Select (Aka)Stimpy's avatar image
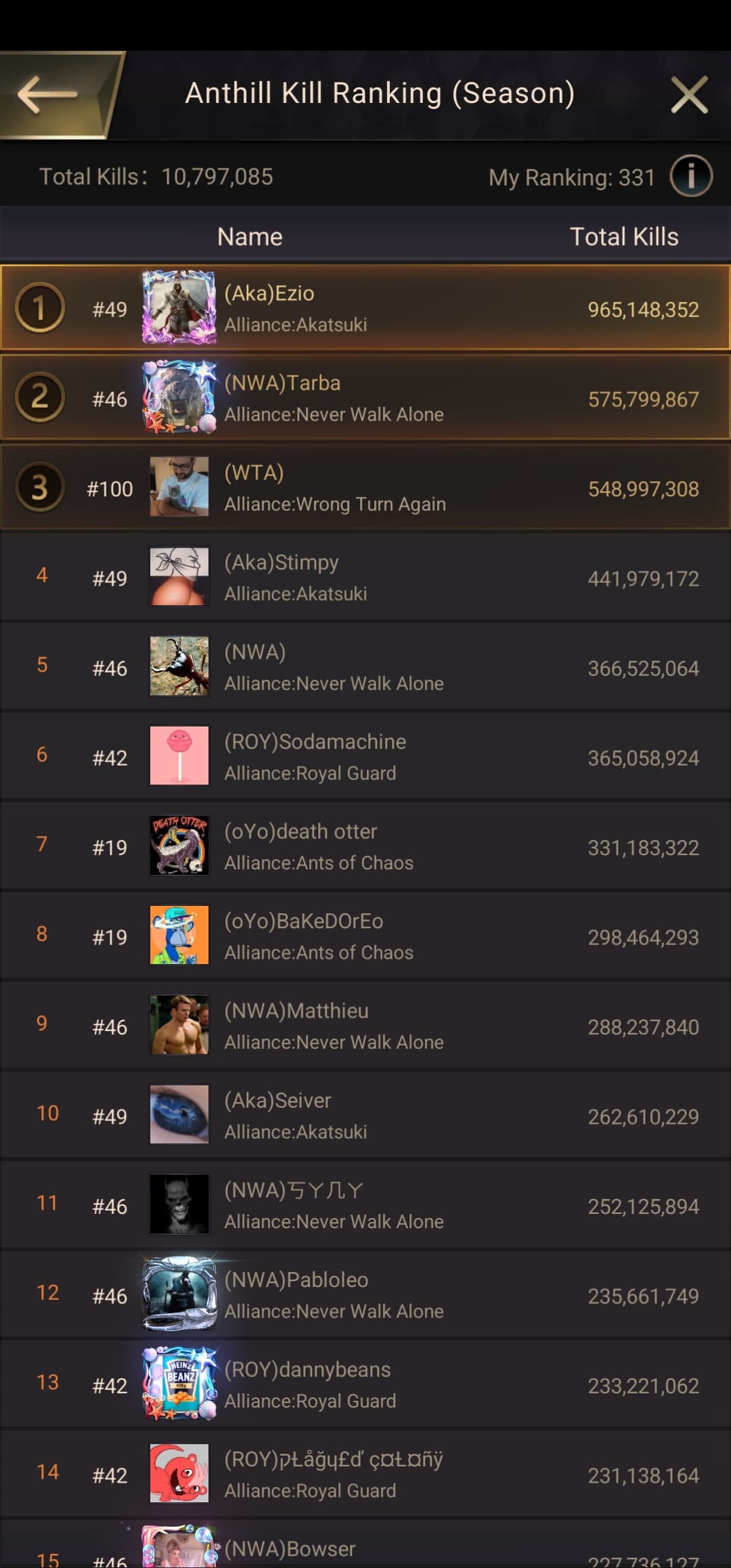This screenshot has height=1568, width=731. (179, 577)
